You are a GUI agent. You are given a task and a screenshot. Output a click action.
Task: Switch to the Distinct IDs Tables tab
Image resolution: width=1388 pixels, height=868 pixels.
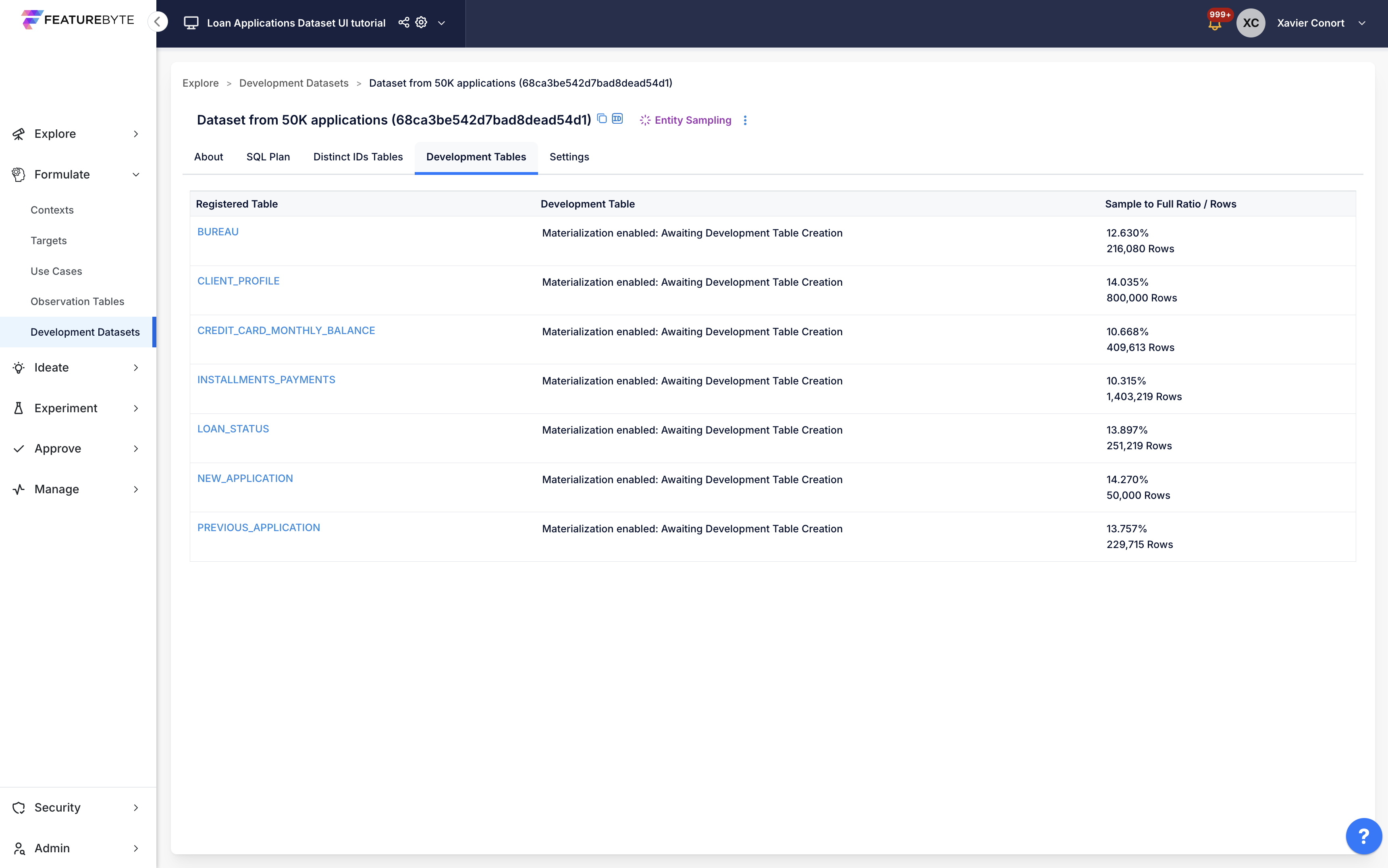(x=357, y=157)
